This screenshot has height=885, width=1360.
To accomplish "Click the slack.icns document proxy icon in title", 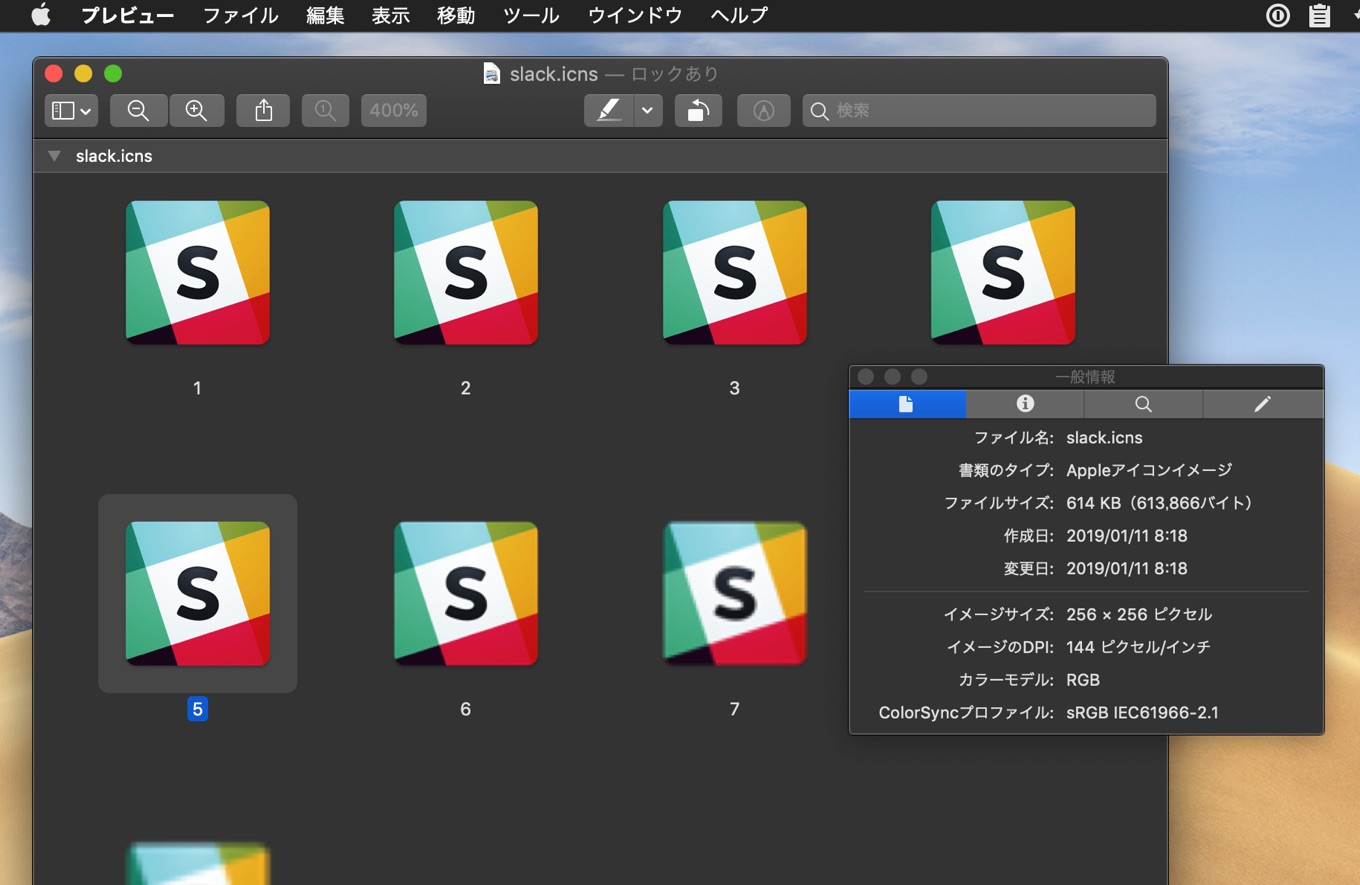I will pos(491,74).
